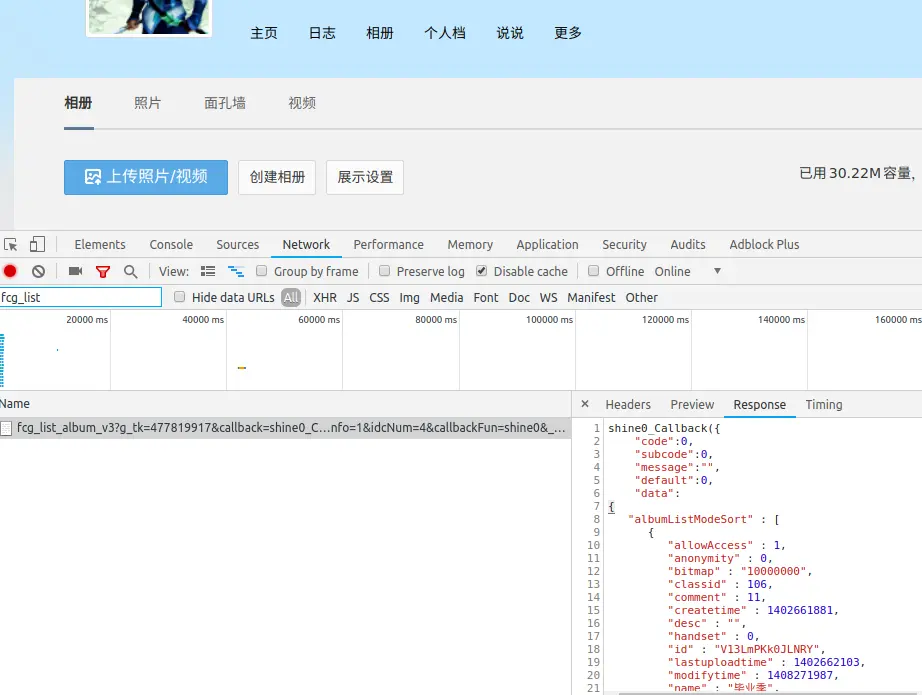
Task: Open the Adblock Plus tab
Action: 764,245
